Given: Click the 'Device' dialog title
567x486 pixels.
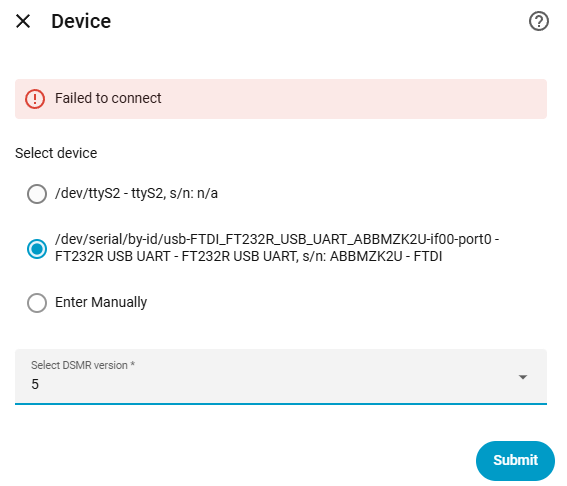Looking at the screenshot, I should coord(81,21).
